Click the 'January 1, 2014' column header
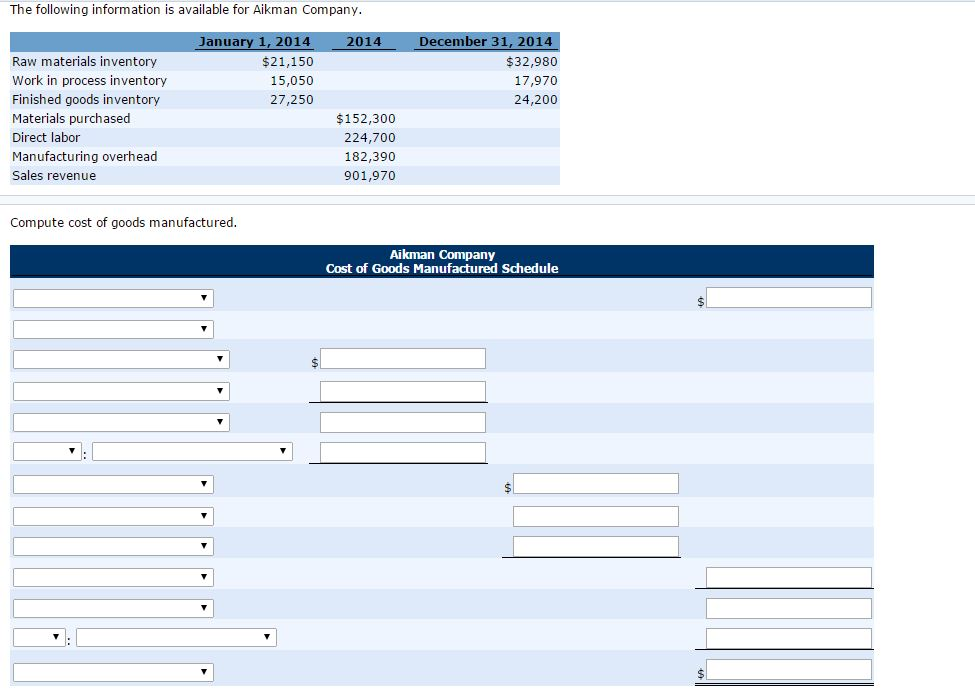 [254, 42]
